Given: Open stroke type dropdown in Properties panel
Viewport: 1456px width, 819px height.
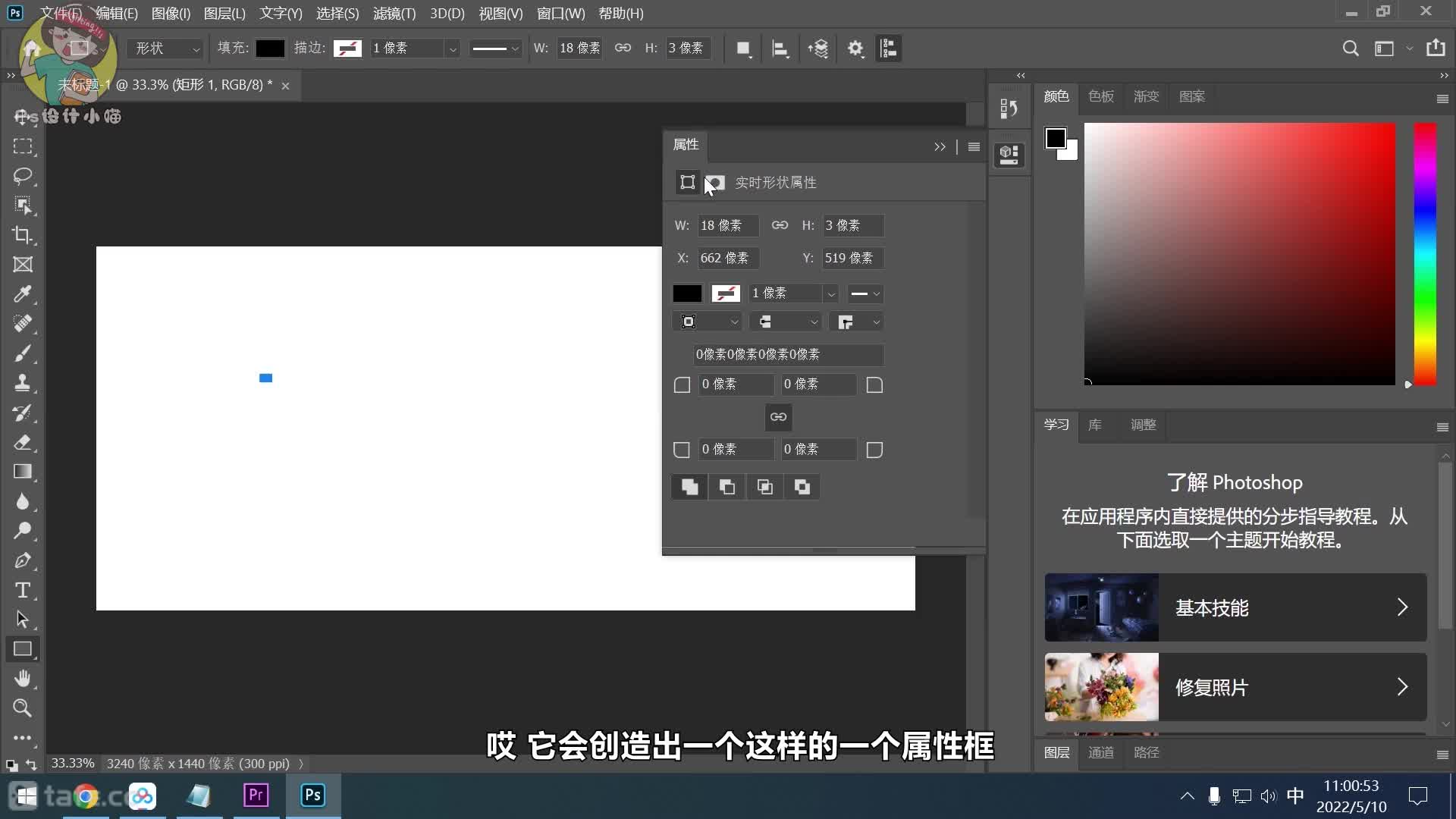Looking at the screenshot, I should tap(865, 293).
